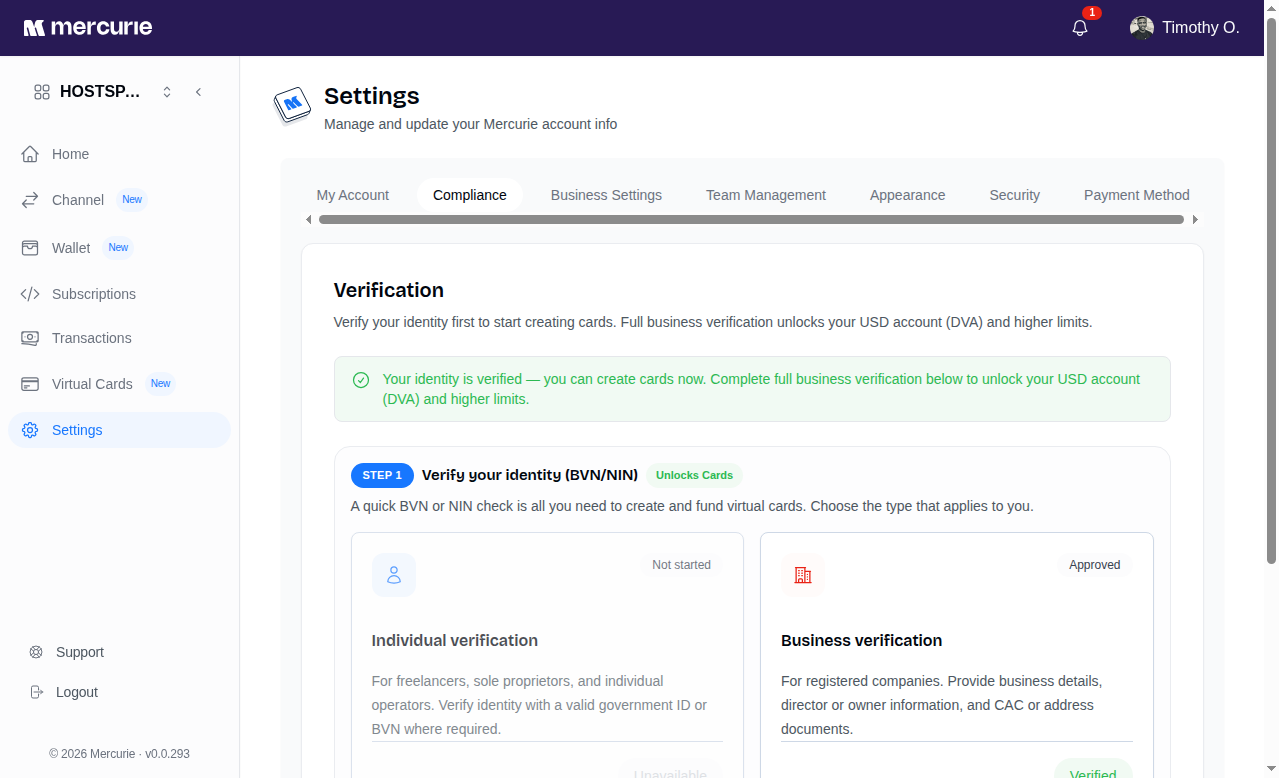
Task: Click the tab bar right scroll arrow
Action: pos(1195,219)
